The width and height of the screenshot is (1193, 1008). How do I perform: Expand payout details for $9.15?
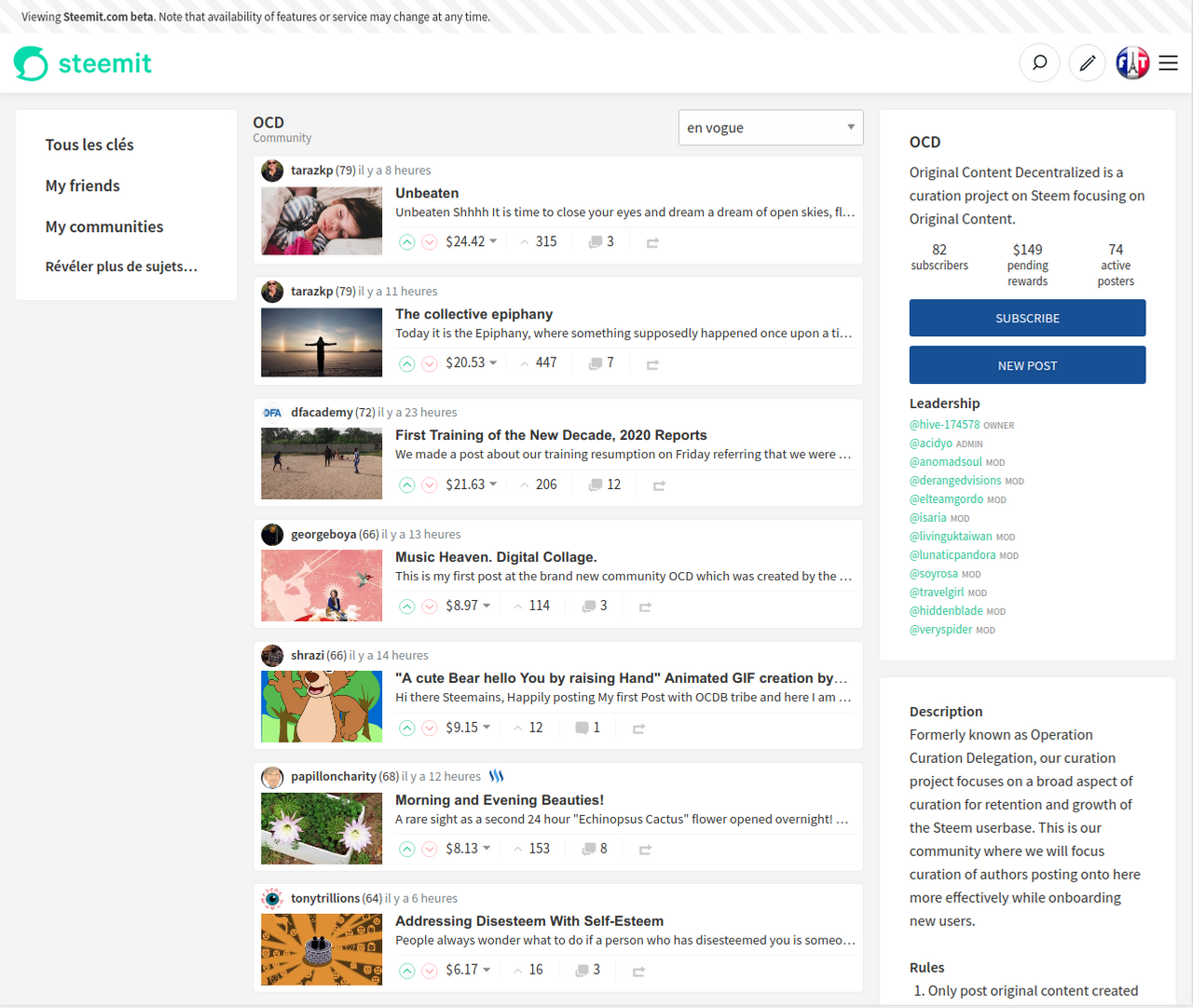tap(468, 728)
